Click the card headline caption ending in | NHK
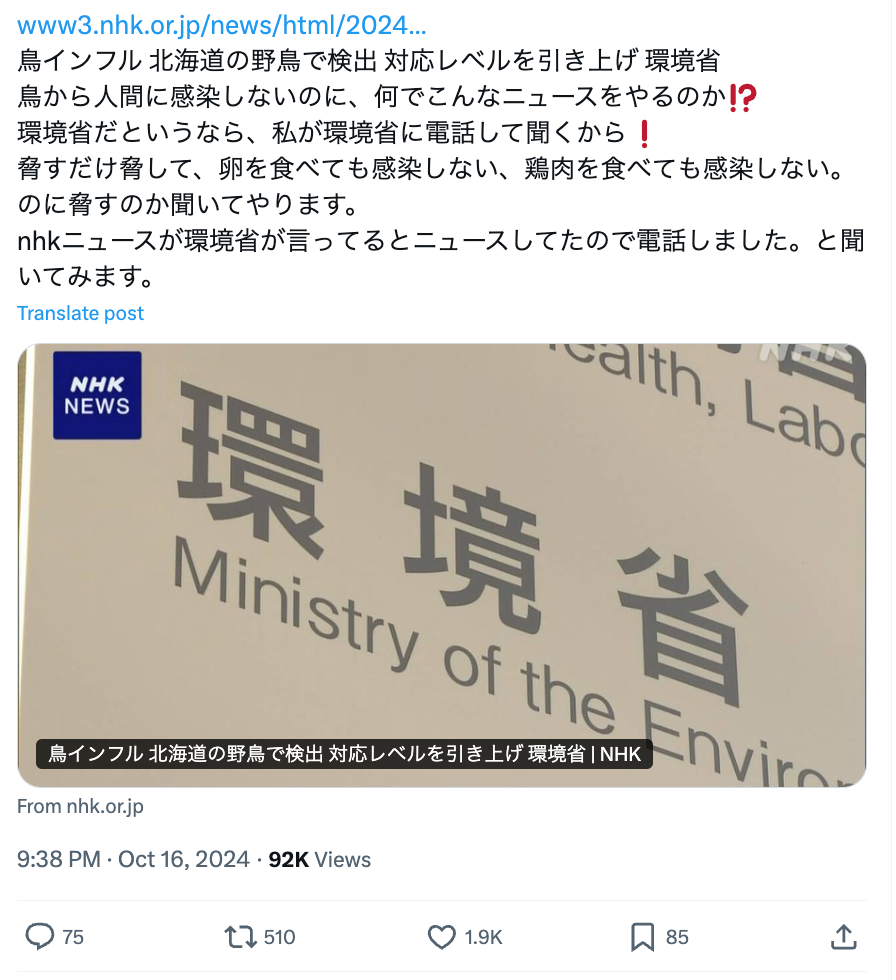This screenshot has width=896, height=980. tap(344, 754)
